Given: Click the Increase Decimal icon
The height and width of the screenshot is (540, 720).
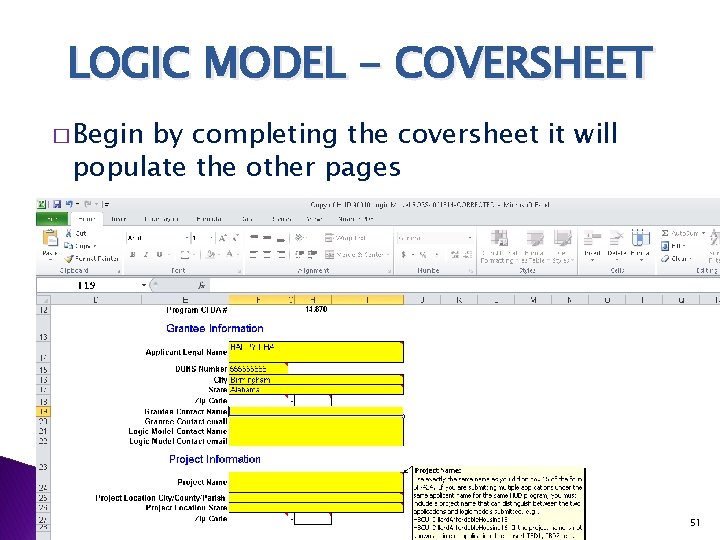Looking at the screenshot, I should [455, 254].
